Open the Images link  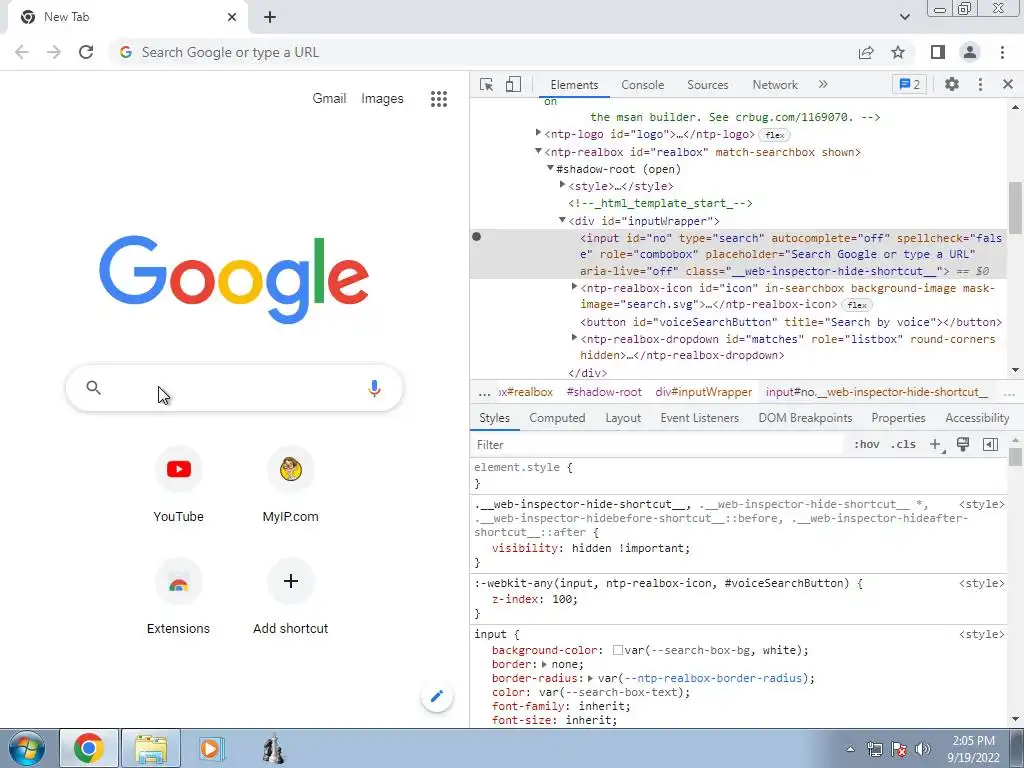382,99
